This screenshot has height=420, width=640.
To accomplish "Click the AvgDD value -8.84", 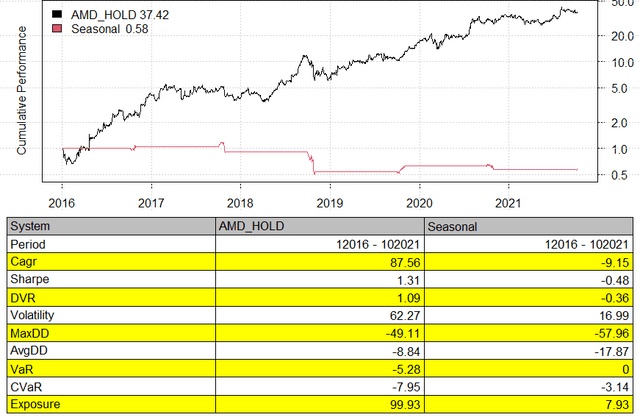I will pos(406,352).
